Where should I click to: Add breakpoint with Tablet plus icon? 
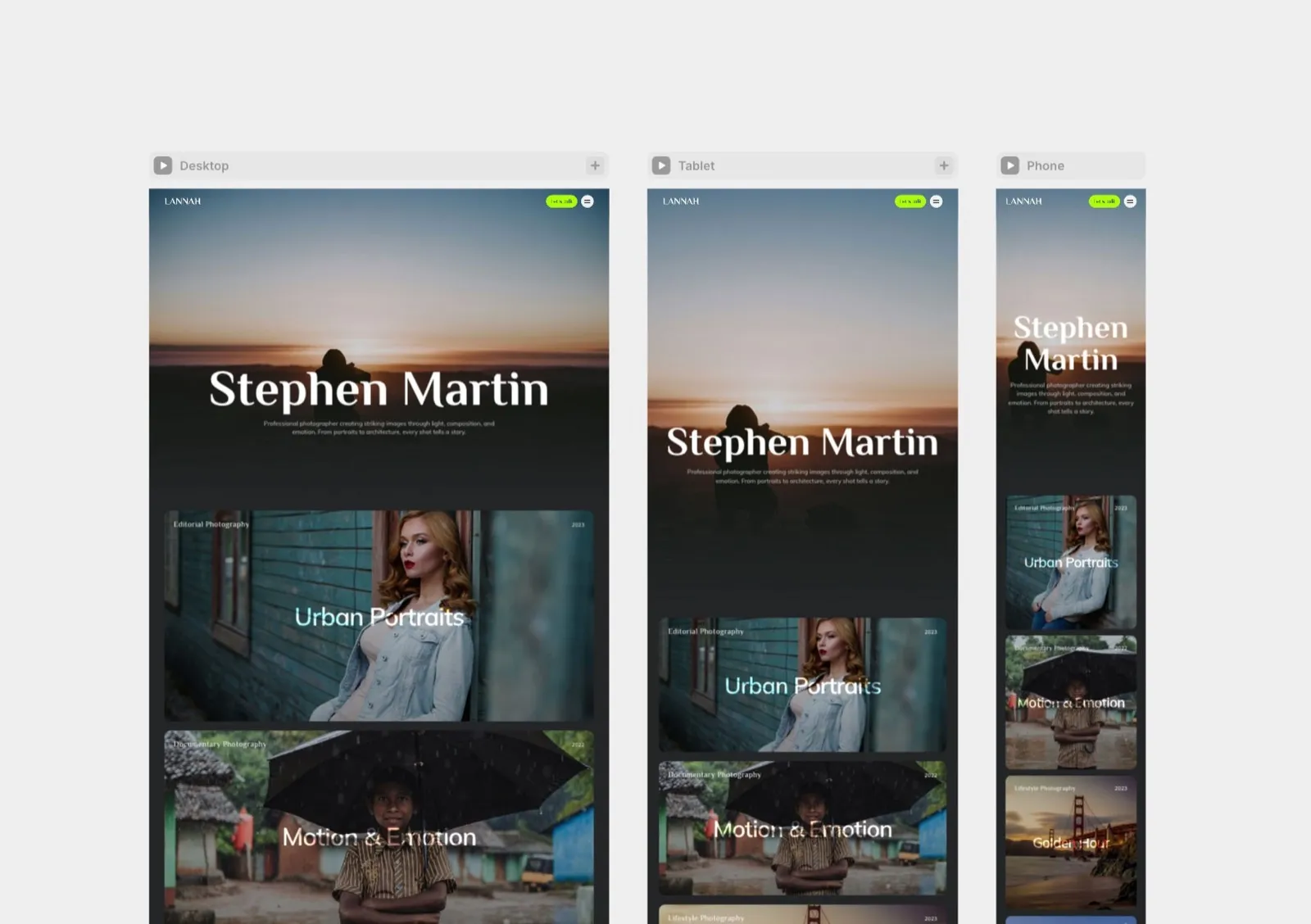(x=944, y=165)
